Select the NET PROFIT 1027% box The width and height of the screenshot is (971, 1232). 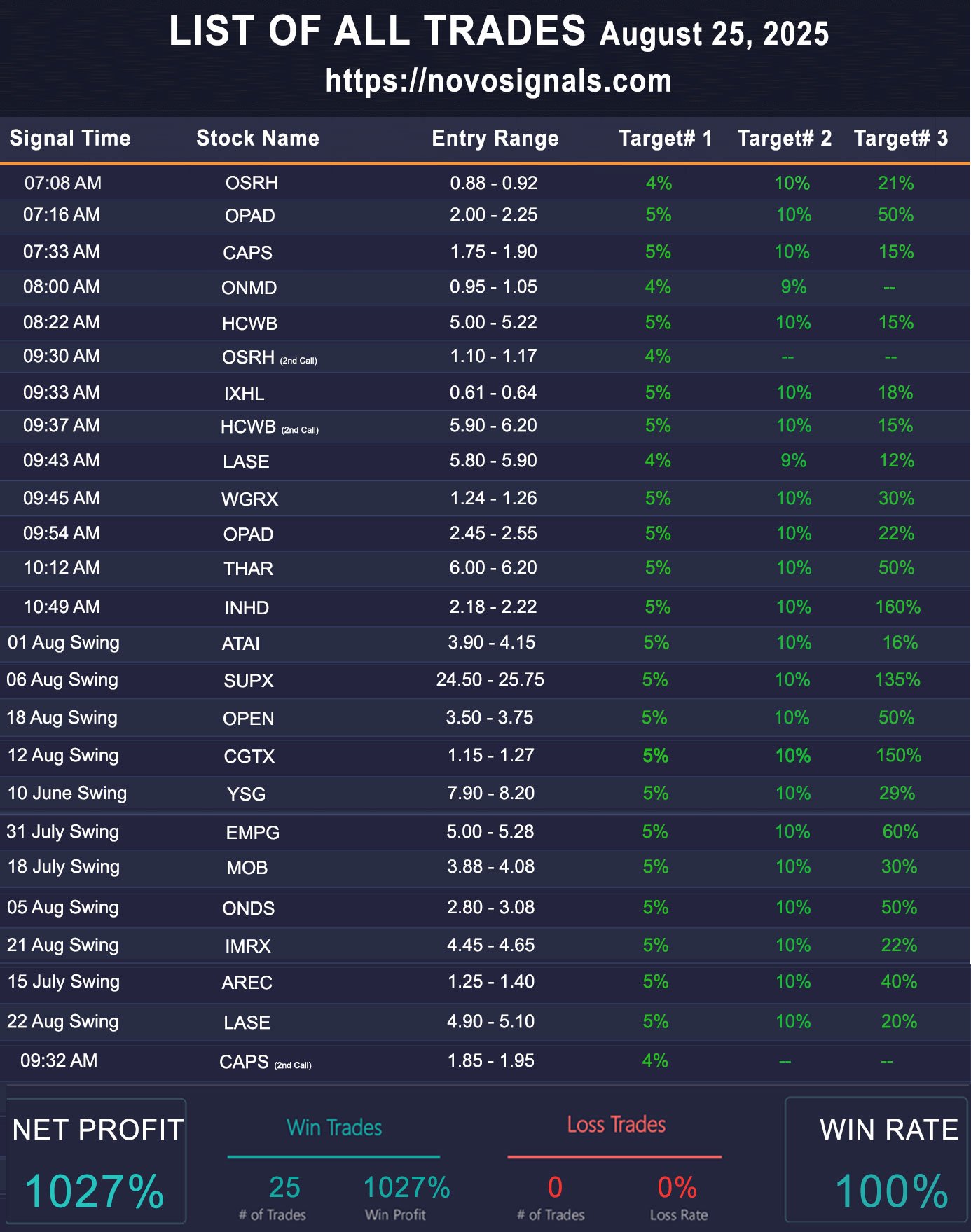coord(96,1161)
